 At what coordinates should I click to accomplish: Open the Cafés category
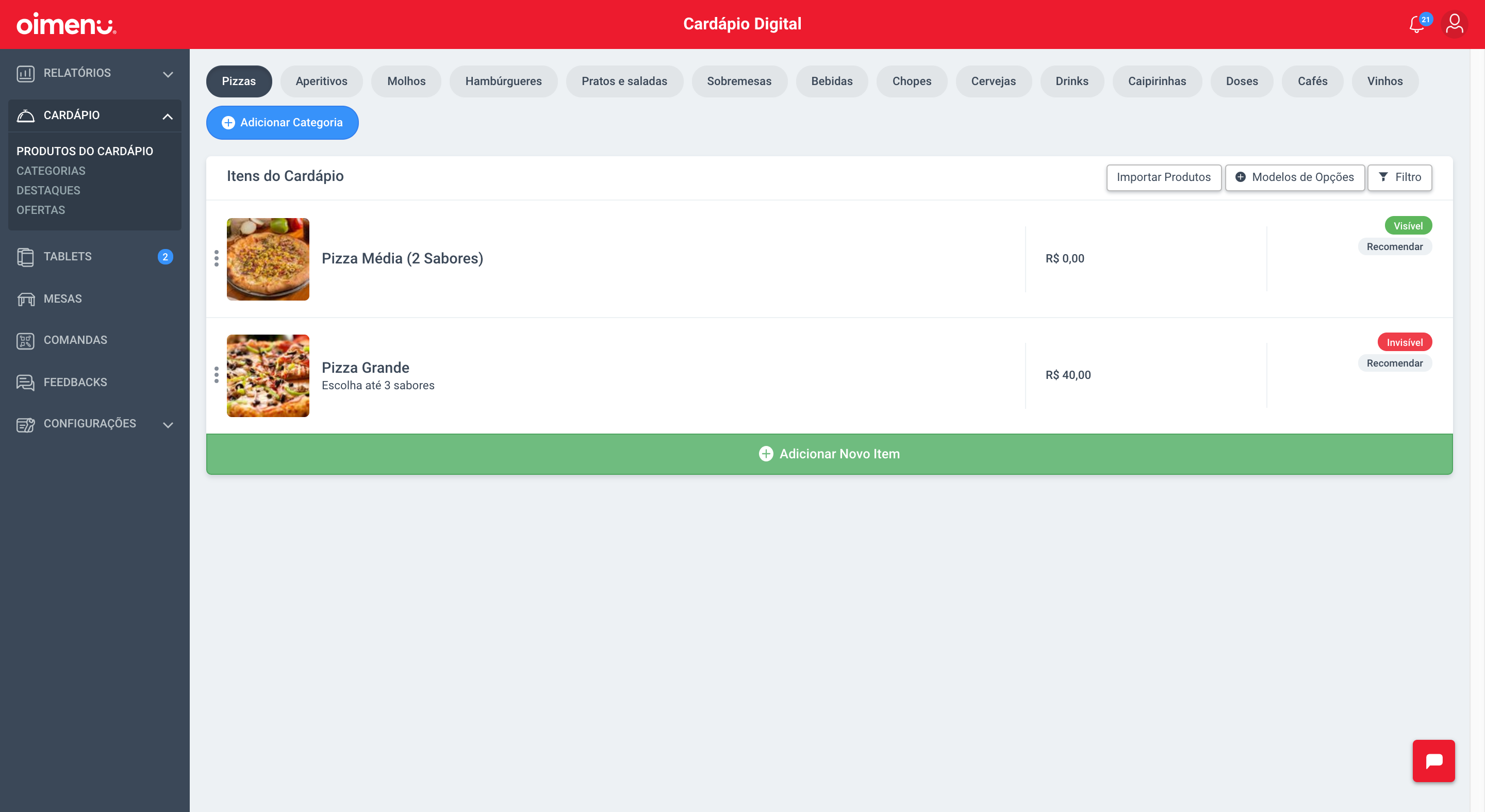(x=1312, y=81)
